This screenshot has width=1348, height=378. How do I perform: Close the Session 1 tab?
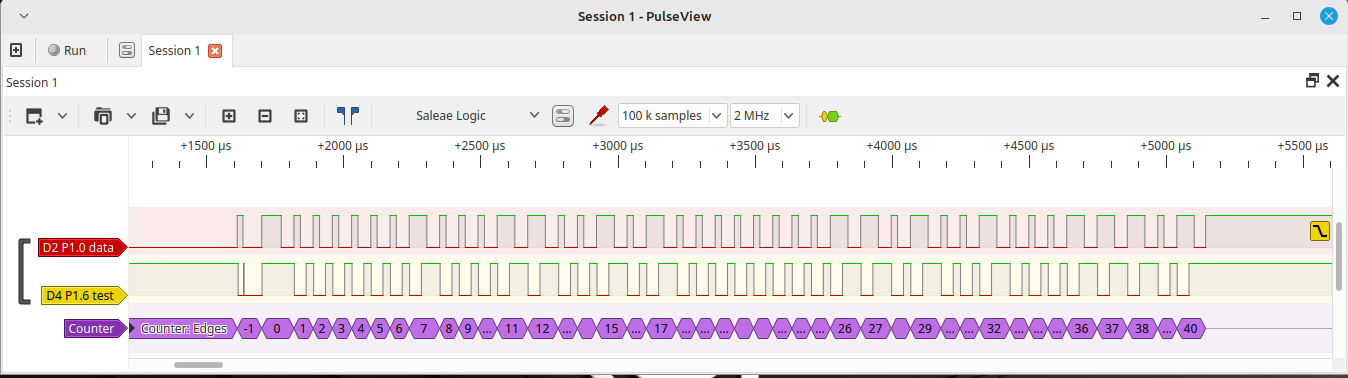(x=215, y=50)
